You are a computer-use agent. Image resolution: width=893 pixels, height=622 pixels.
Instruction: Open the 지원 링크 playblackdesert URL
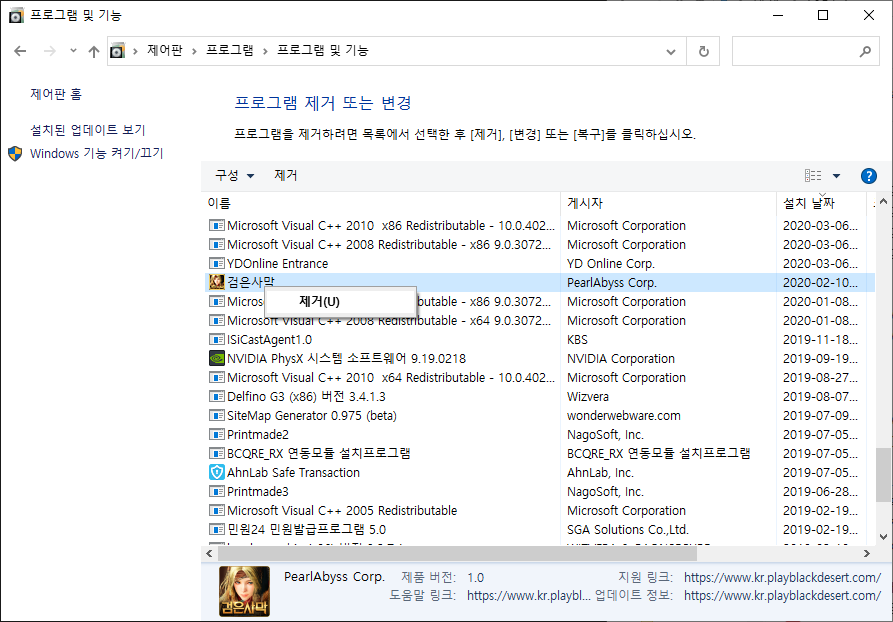coord(783,578)
